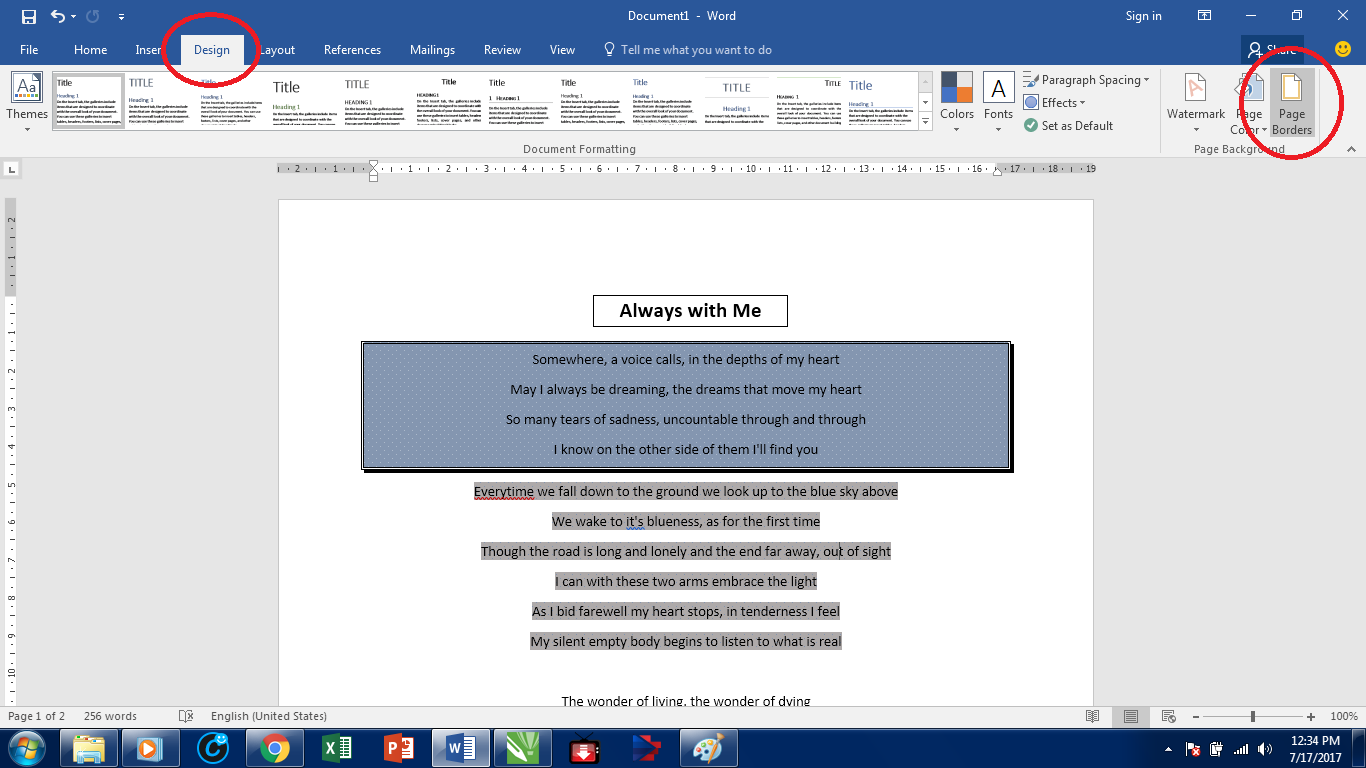Image resolution: width=1366 pixels, height=768 pixels.
Task: Click the Page Borders icon
Action: point(1291,100)
